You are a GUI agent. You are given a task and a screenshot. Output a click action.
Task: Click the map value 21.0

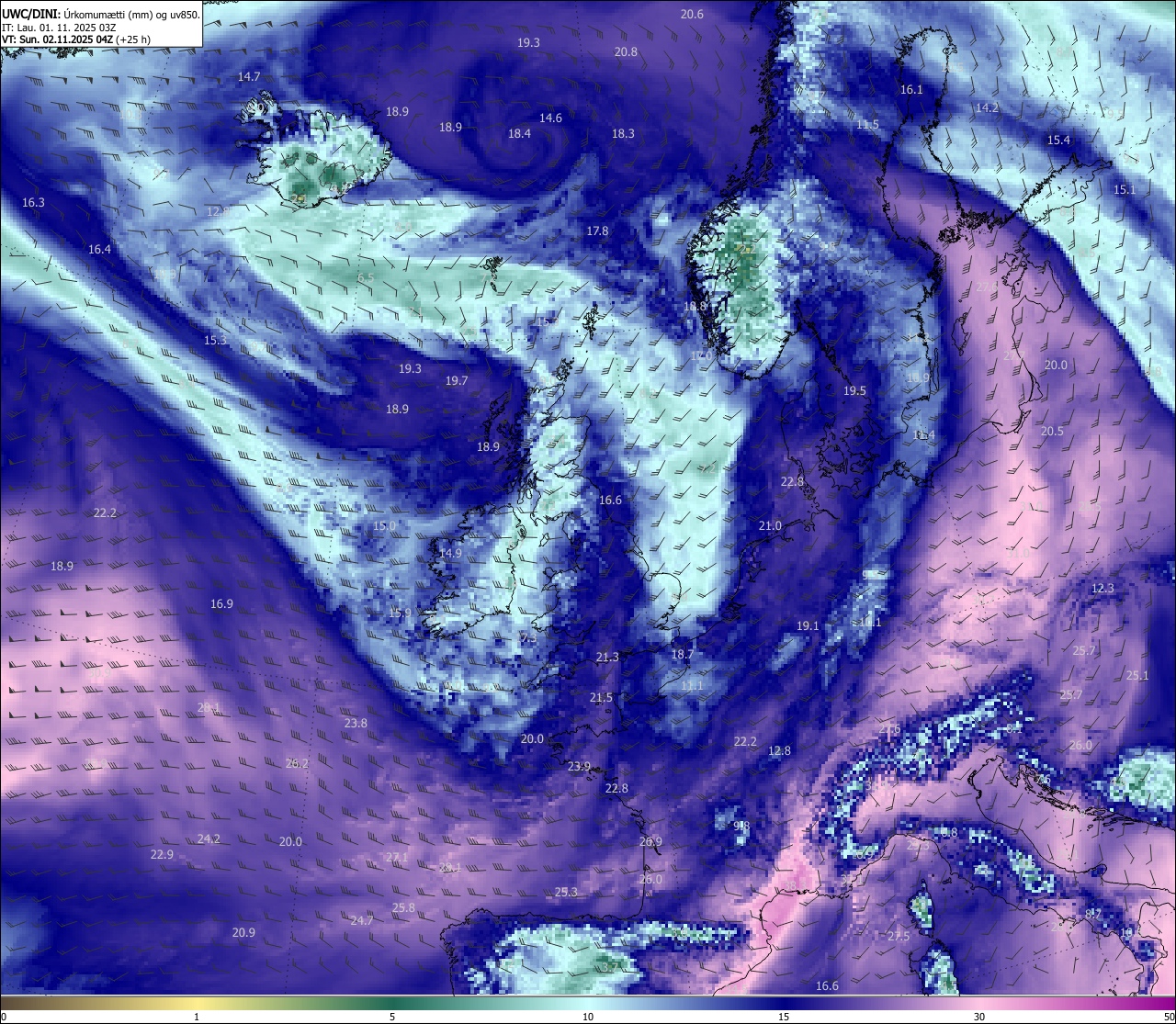(x=770, y=525)
